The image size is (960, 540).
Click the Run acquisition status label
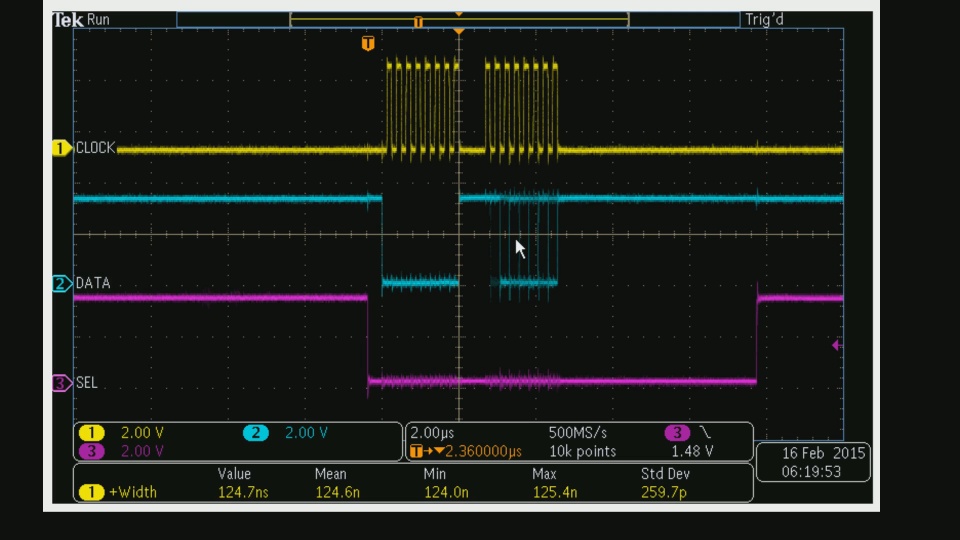pyautogui.click(x=99, y=19)
